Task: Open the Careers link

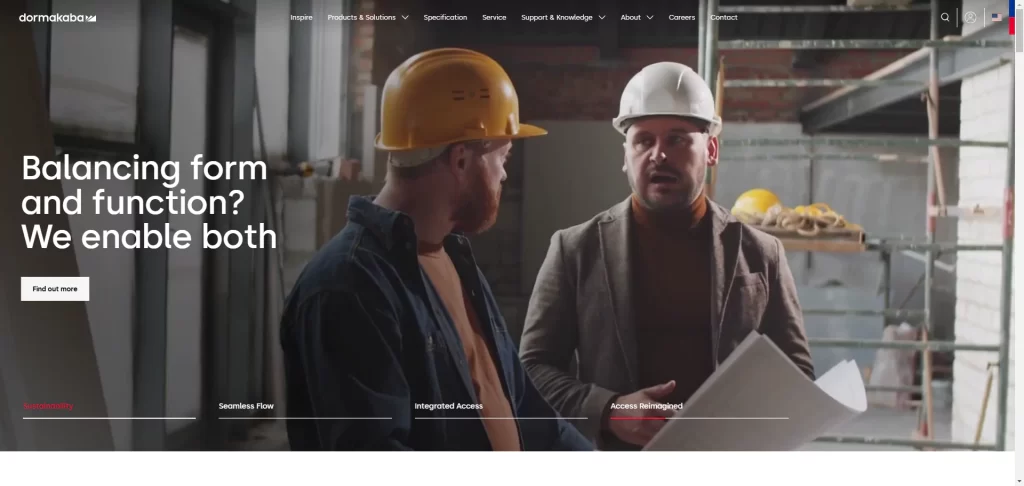Action: point(682,18)
